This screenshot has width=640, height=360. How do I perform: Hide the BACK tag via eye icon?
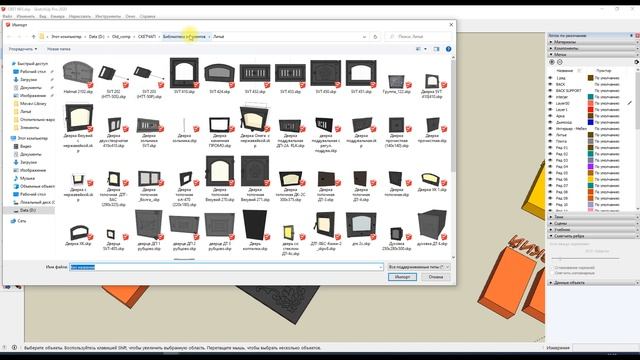point(550,84)
